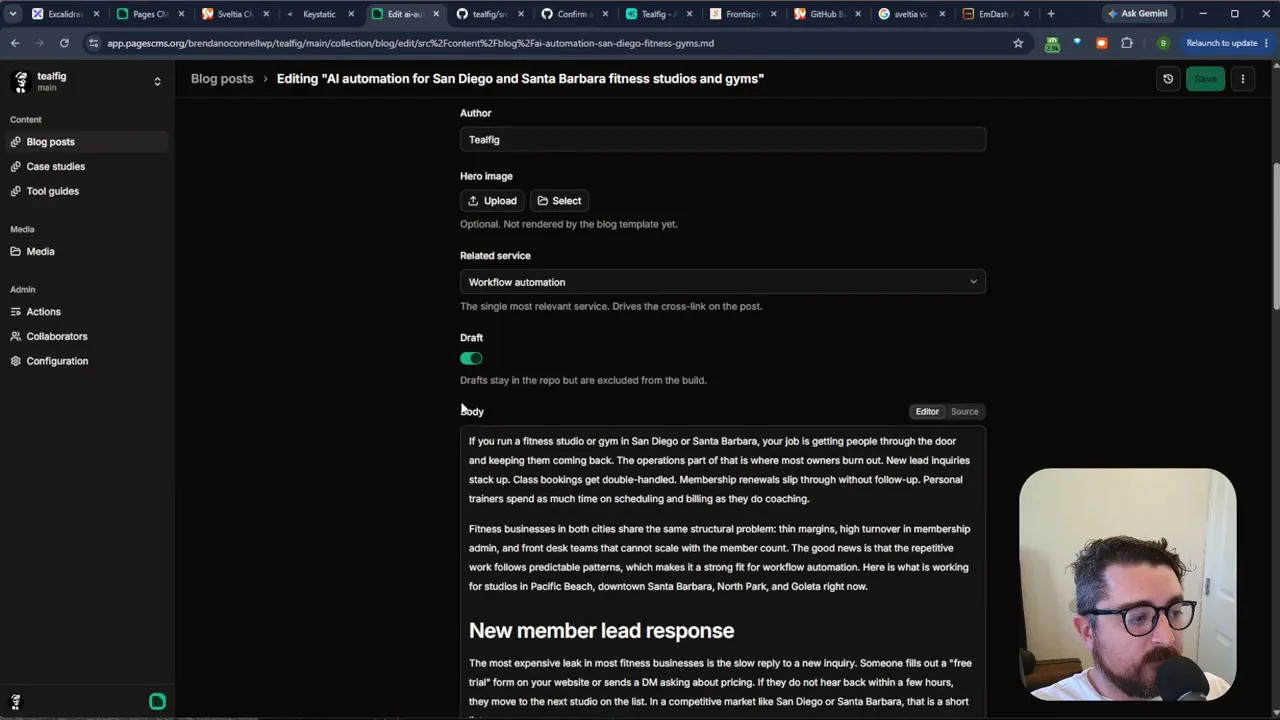Click the blue diamond extension icon
This screenshot has width=1280, height=720.
click(1077, 43)
